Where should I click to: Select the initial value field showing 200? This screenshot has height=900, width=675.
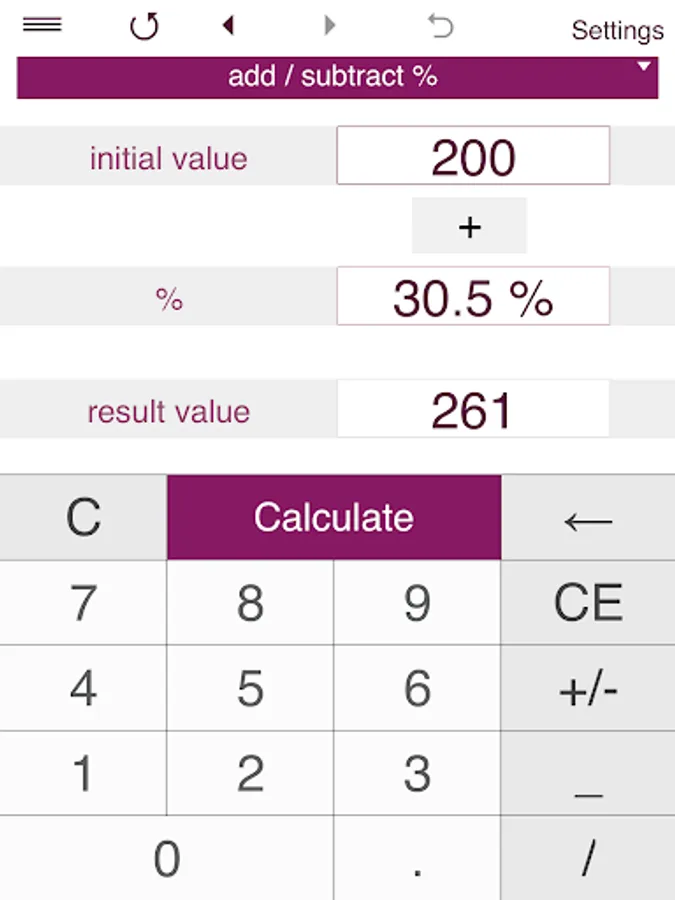click(x=473, y=156)
